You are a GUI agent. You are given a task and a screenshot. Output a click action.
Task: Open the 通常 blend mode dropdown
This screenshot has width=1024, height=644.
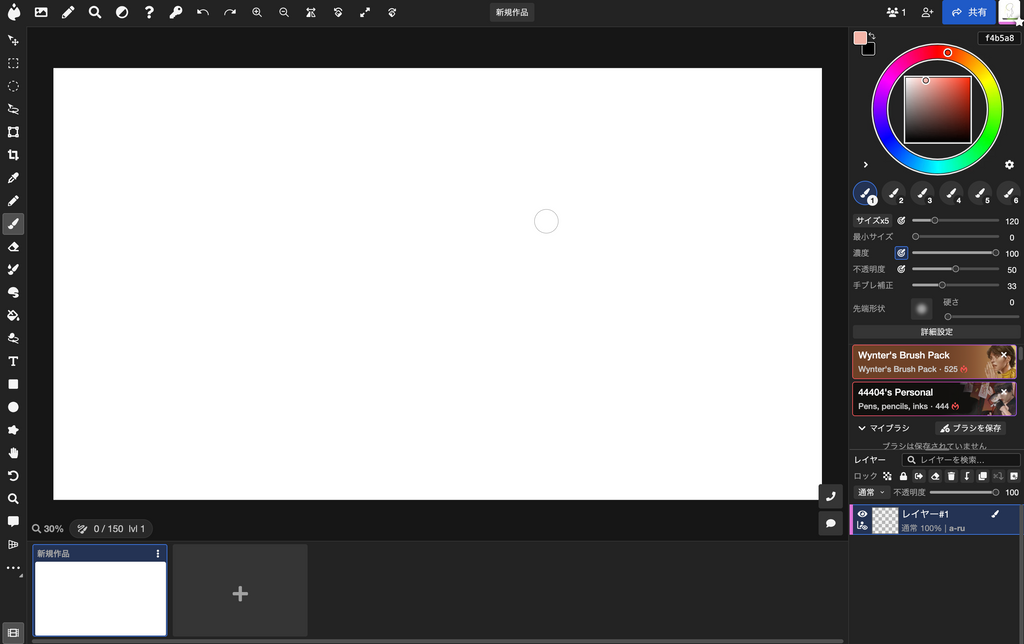tap(870, 492)
